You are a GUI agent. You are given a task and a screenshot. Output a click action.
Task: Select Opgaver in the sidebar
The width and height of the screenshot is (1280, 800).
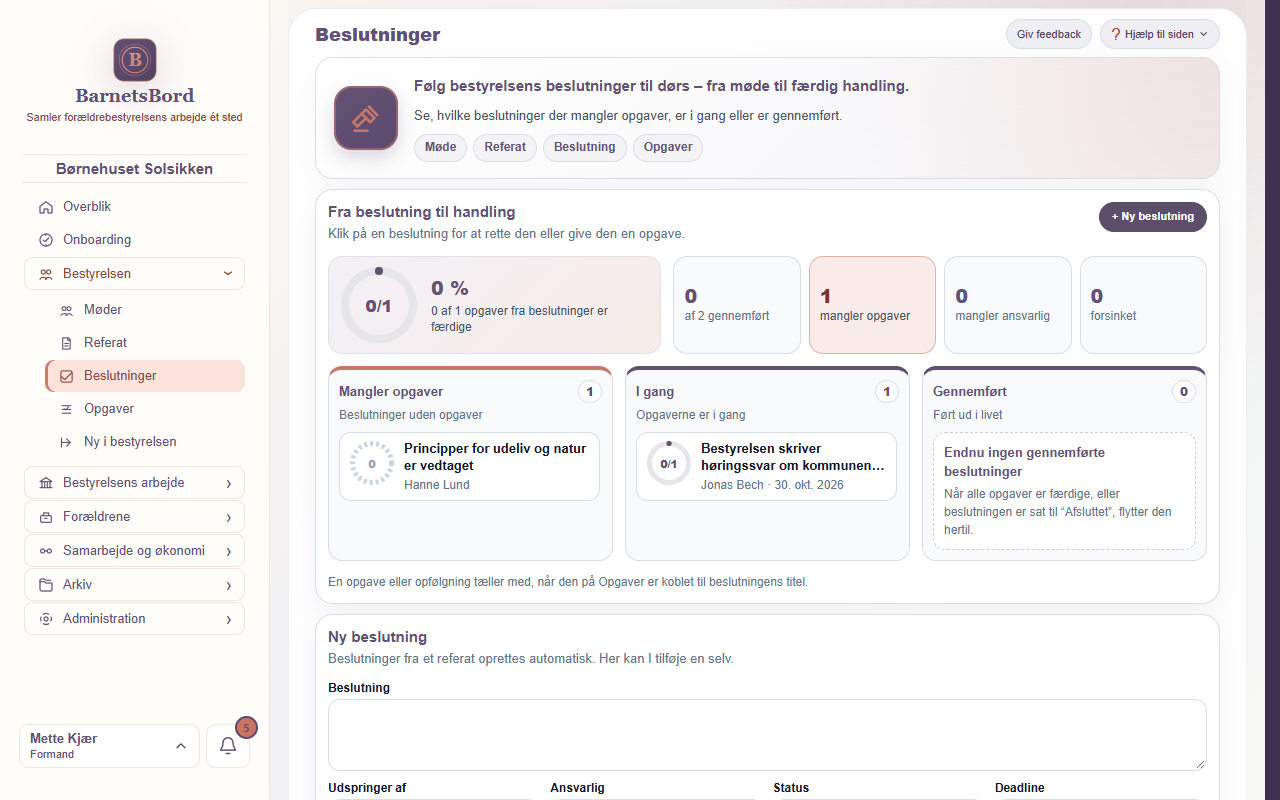145,409
